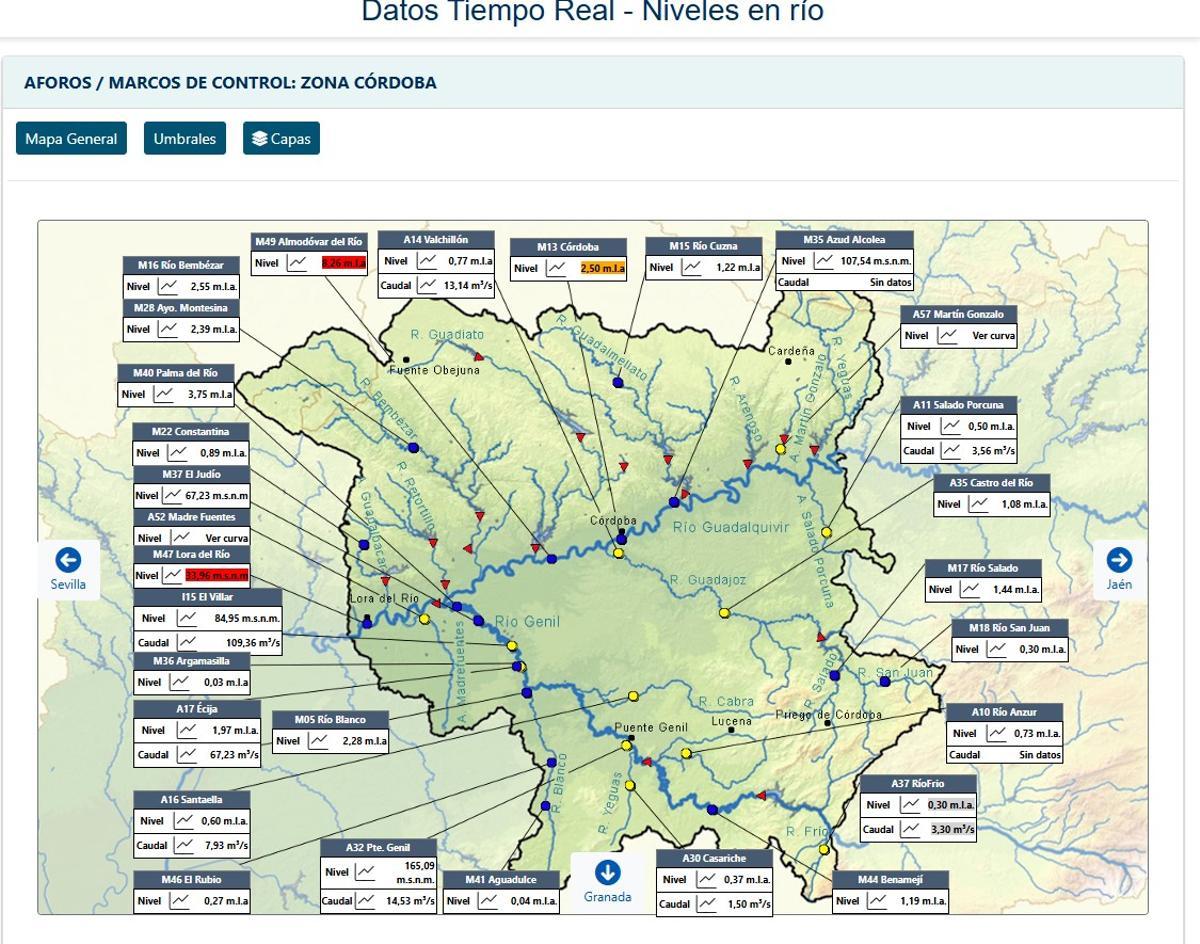Click the red triangle alert marker near Cardeña

coord(783,438)
